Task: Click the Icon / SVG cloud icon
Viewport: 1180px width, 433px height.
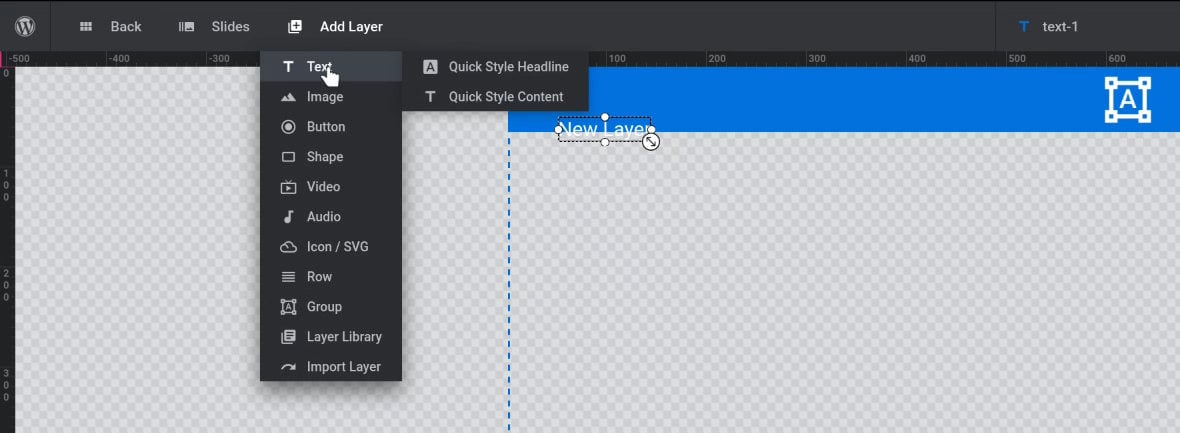Action: 288,247
